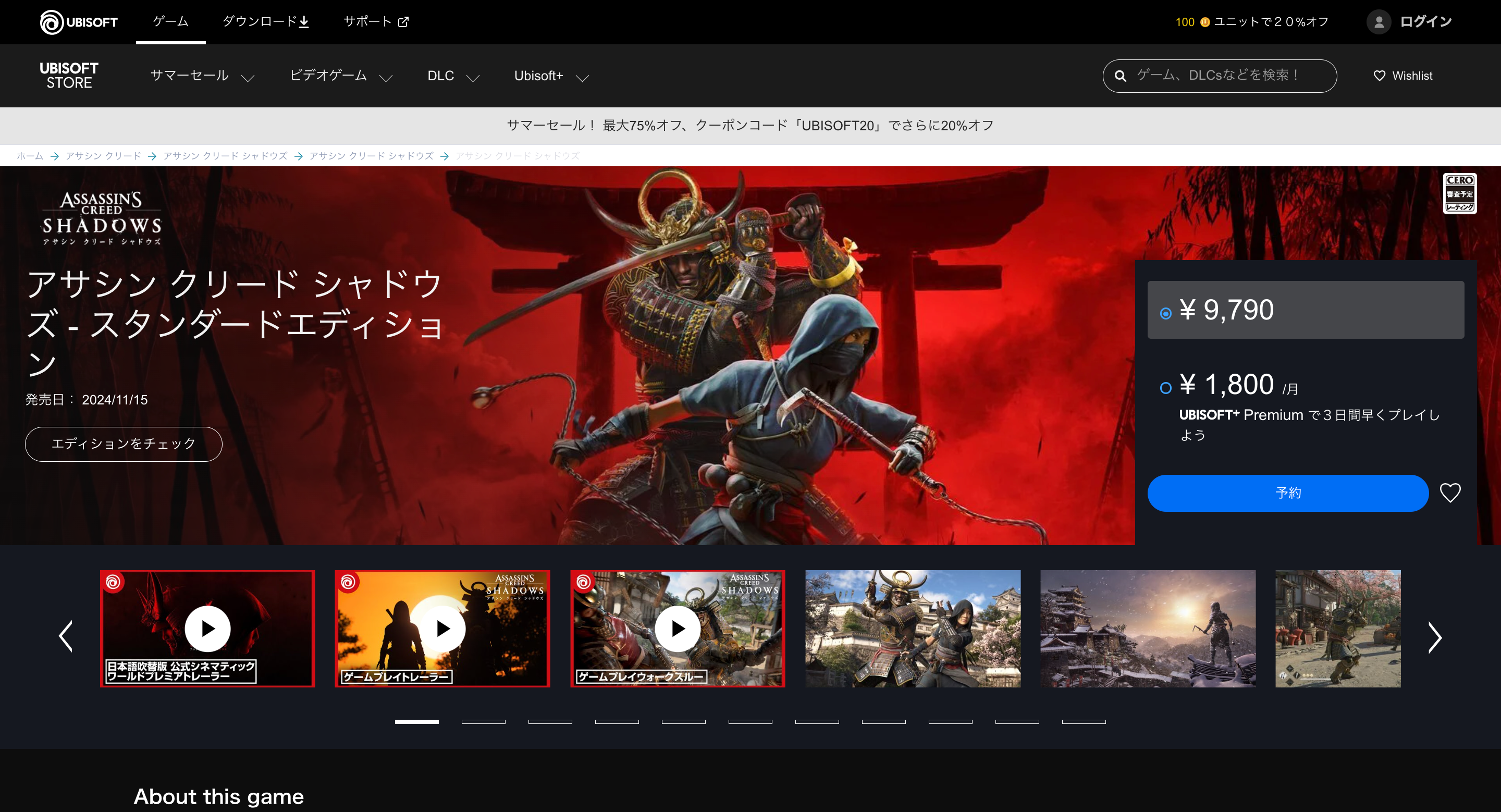The image size is (1501, 812).
Task: Open the search magnifier icon
Action: (1119, 76)
